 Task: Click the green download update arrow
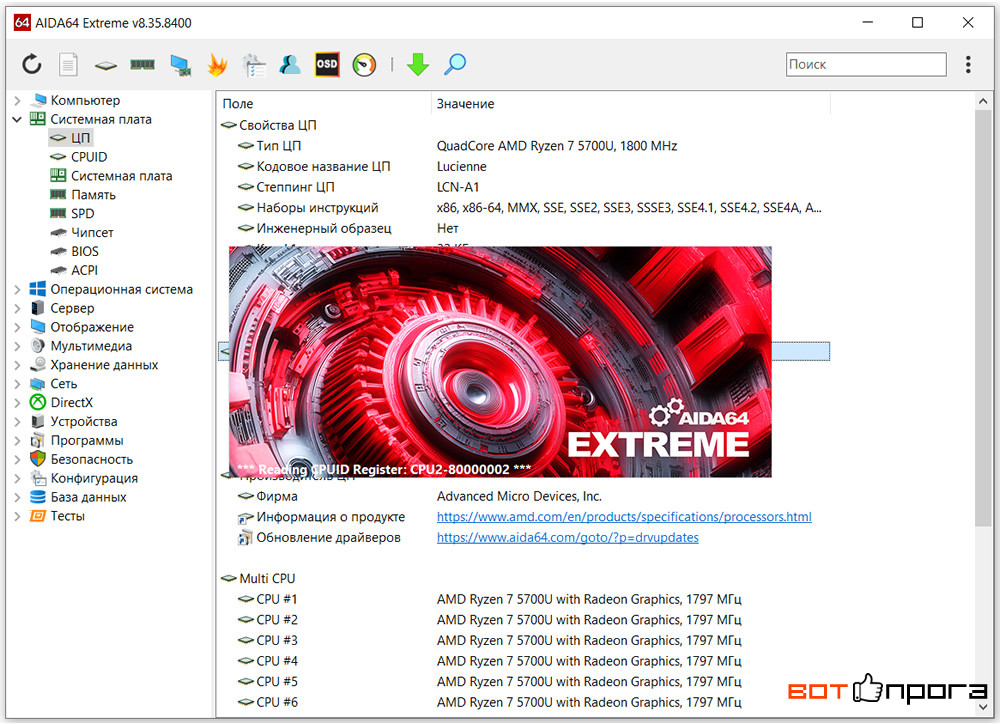click(x=418, y=64)
